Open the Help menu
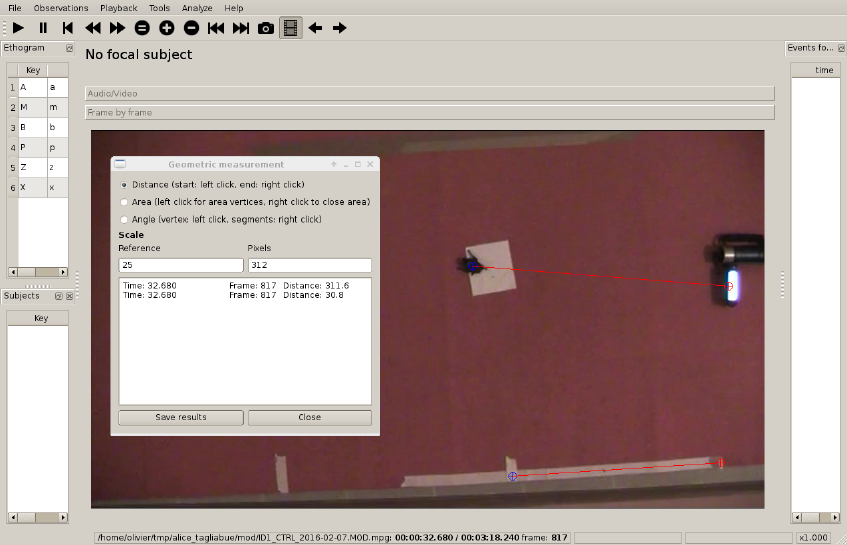The width and height of the screenshot is (847, 545). pos(234,8)
